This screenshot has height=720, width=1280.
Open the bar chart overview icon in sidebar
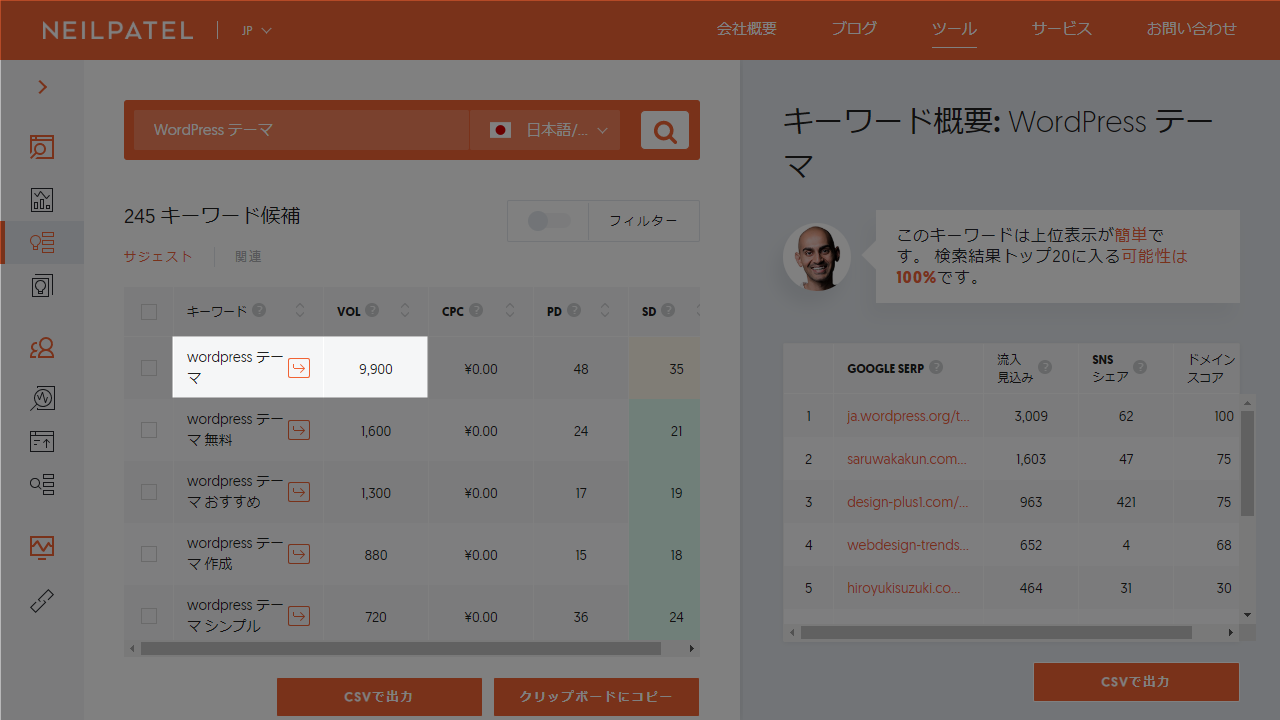coord(42,199)
